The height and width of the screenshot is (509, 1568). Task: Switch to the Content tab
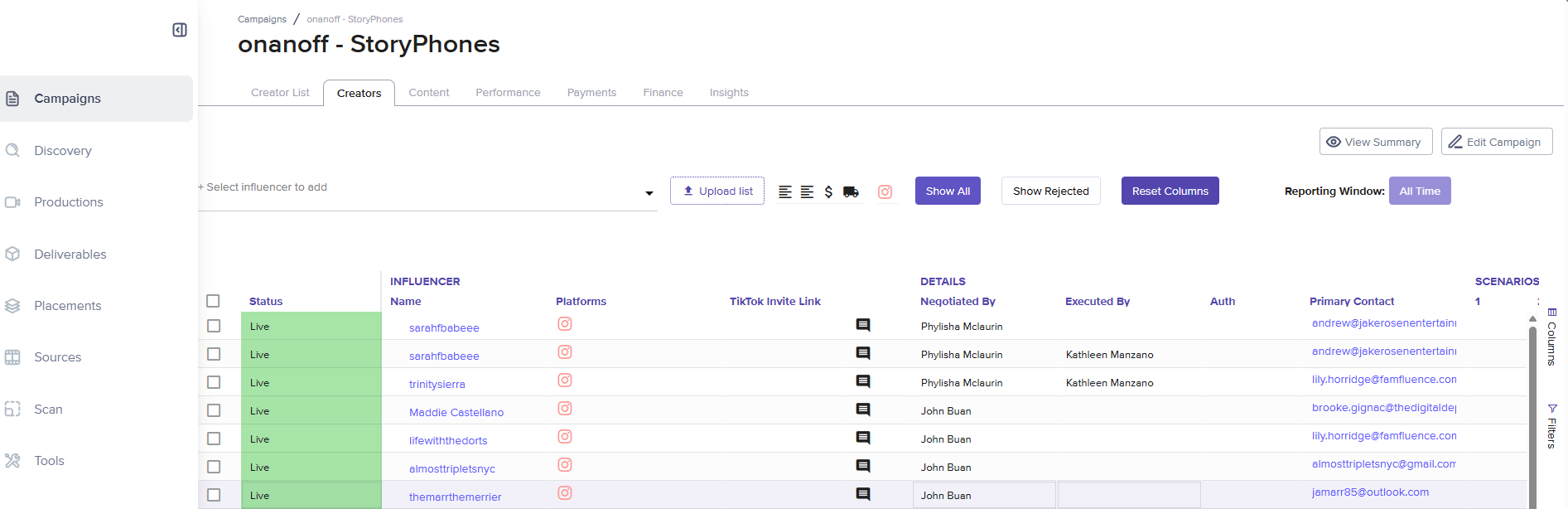coord(429,93)
